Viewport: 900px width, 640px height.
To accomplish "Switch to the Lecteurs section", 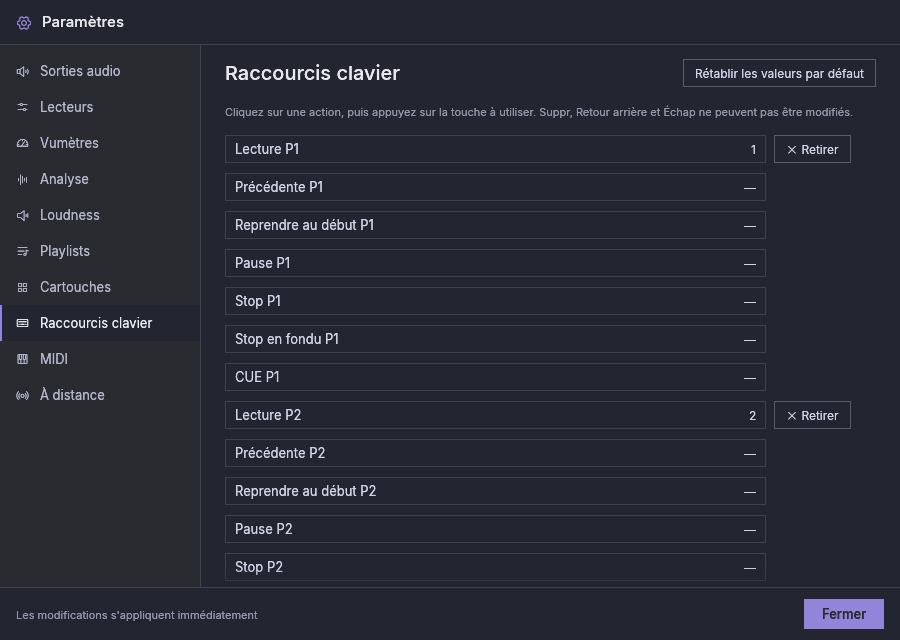I will tap(100, 107).
